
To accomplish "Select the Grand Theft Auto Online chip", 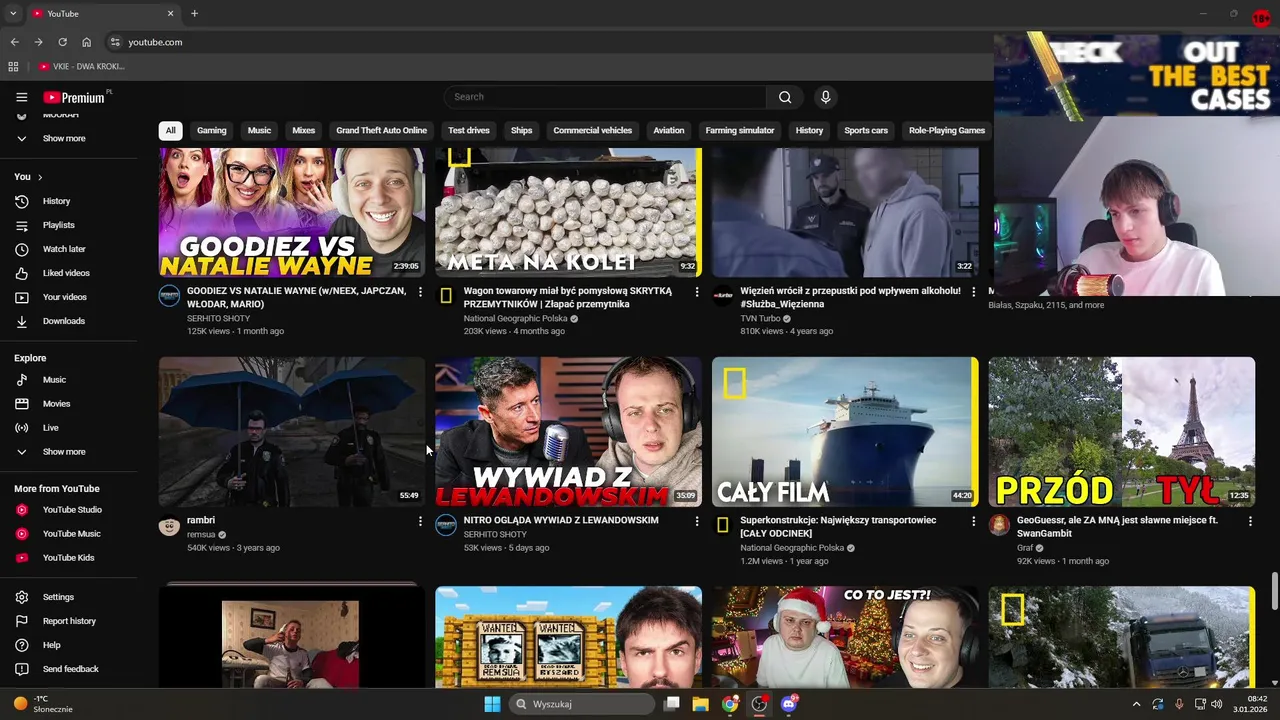I will pyautogui.click(x=381, y=130).
